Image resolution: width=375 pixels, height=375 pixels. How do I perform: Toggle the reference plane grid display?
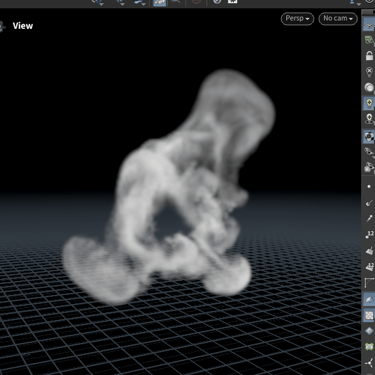(x=369, y=26)
